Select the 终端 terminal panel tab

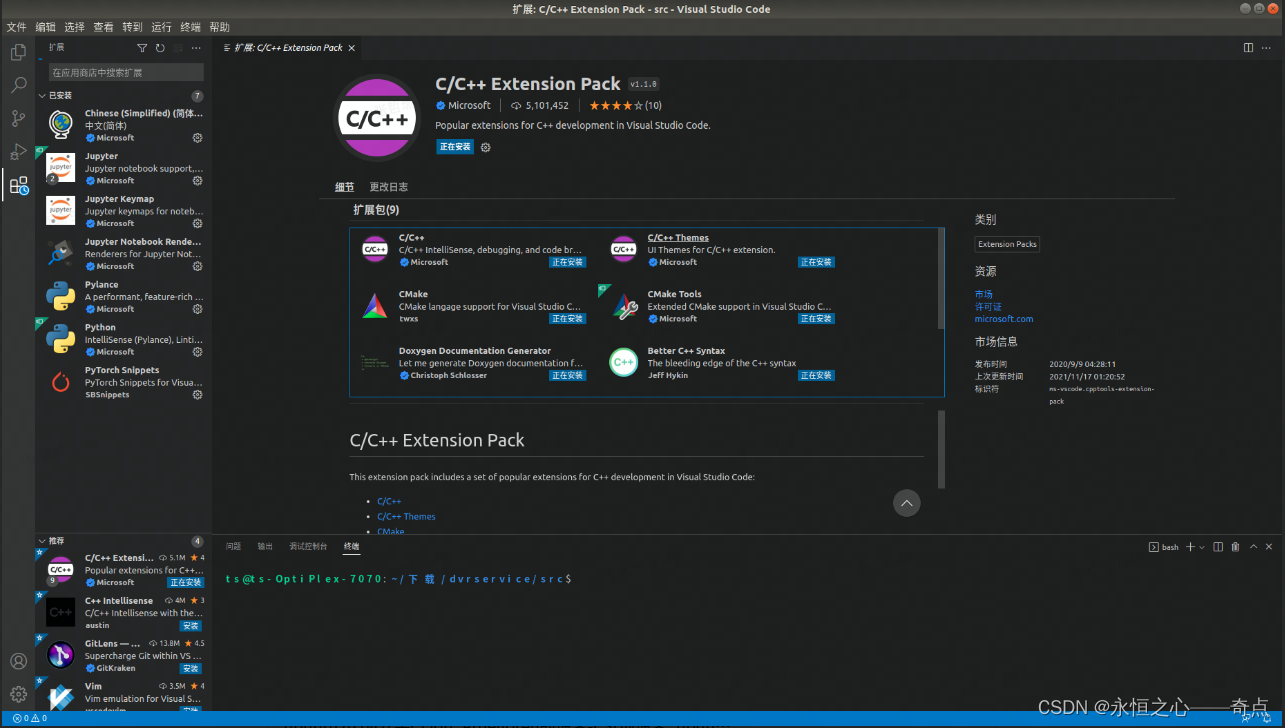pyautogui.click(x=352, y=546)
